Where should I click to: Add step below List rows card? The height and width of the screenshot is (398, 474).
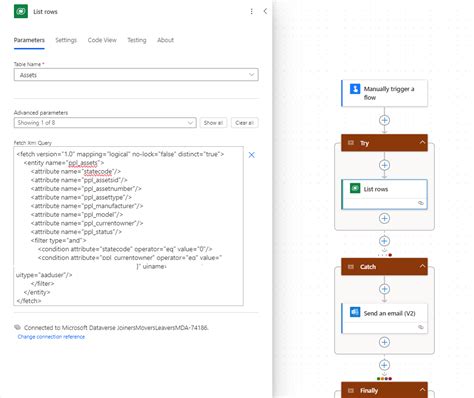(x=384, y=219)
